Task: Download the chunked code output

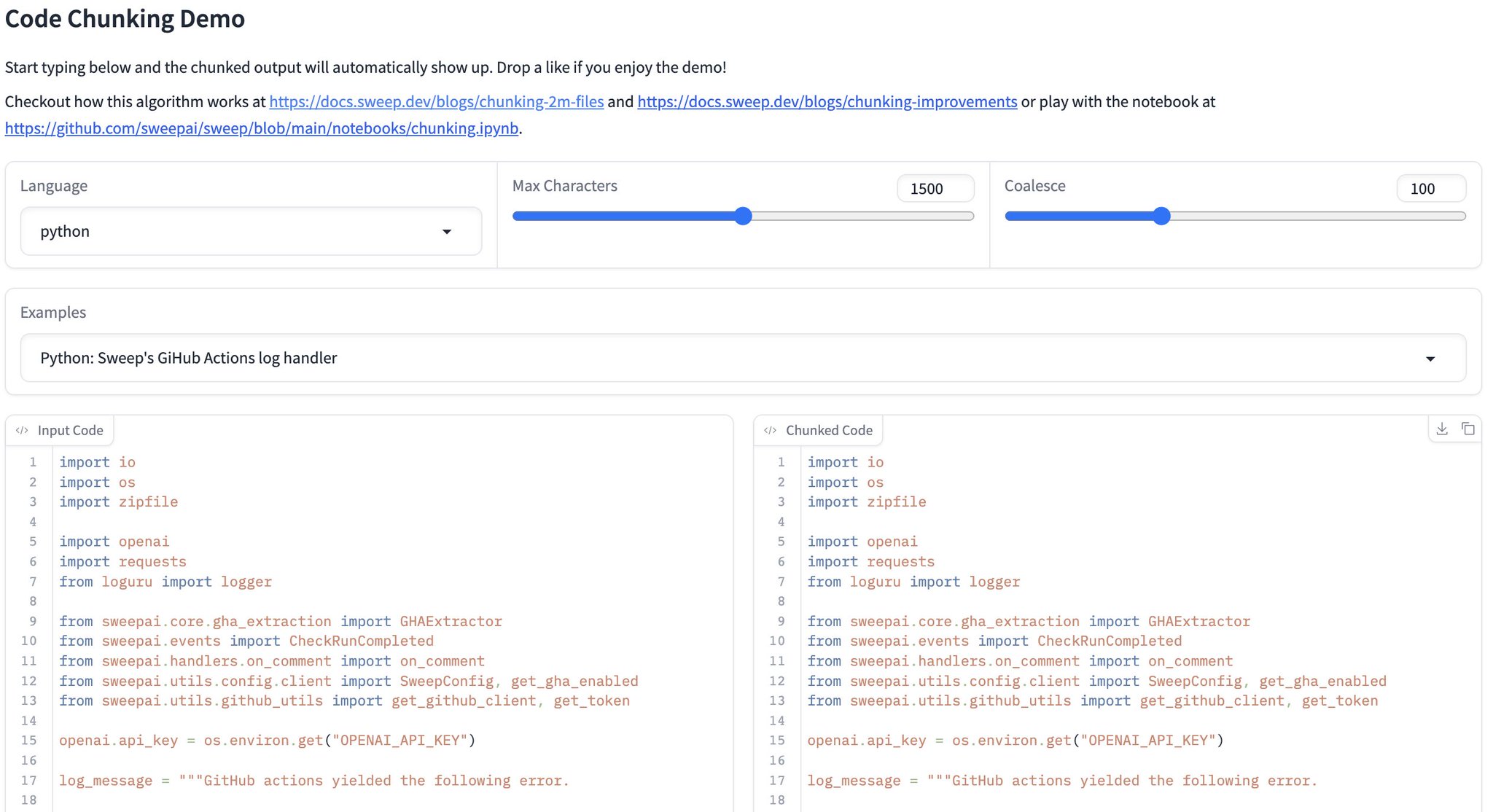Action: (1442, 429)
